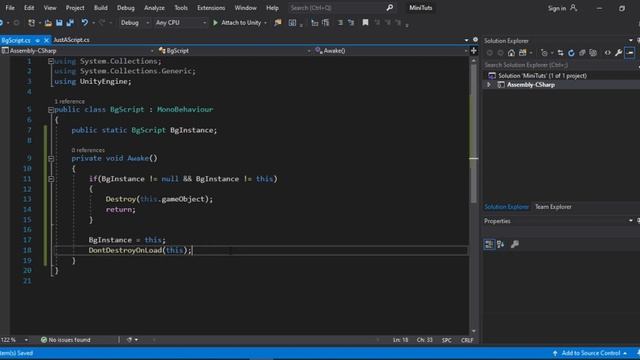
Task: Click the Collapse All icon in Solution Explorer
Action: point(582,53)
